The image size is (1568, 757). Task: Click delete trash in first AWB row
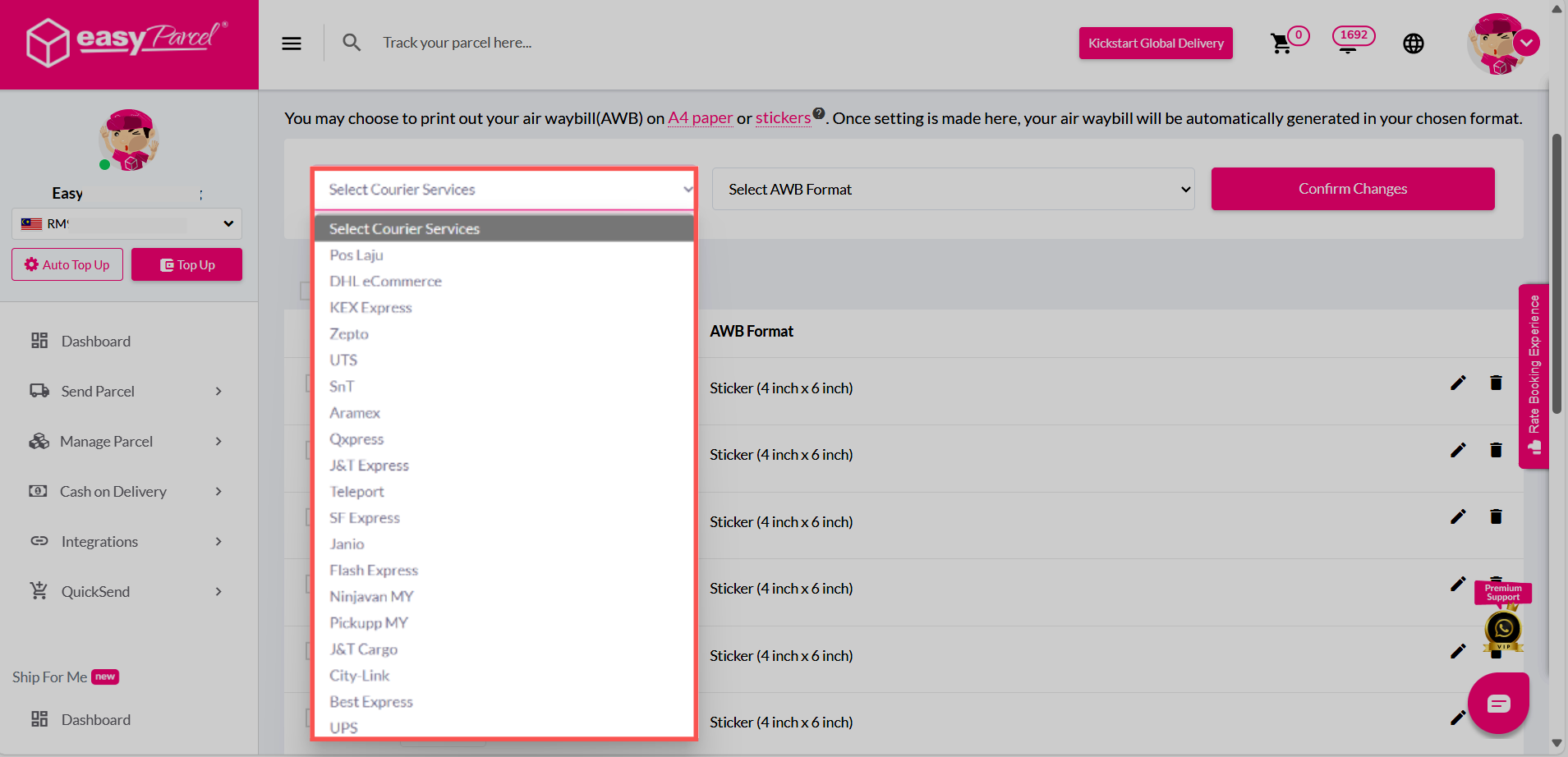[x=1496, y=383]
